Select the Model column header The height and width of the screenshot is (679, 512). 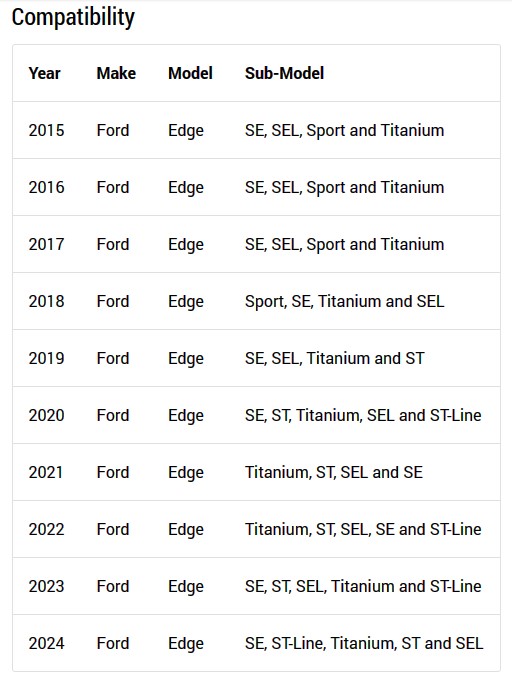pos(190,73)
